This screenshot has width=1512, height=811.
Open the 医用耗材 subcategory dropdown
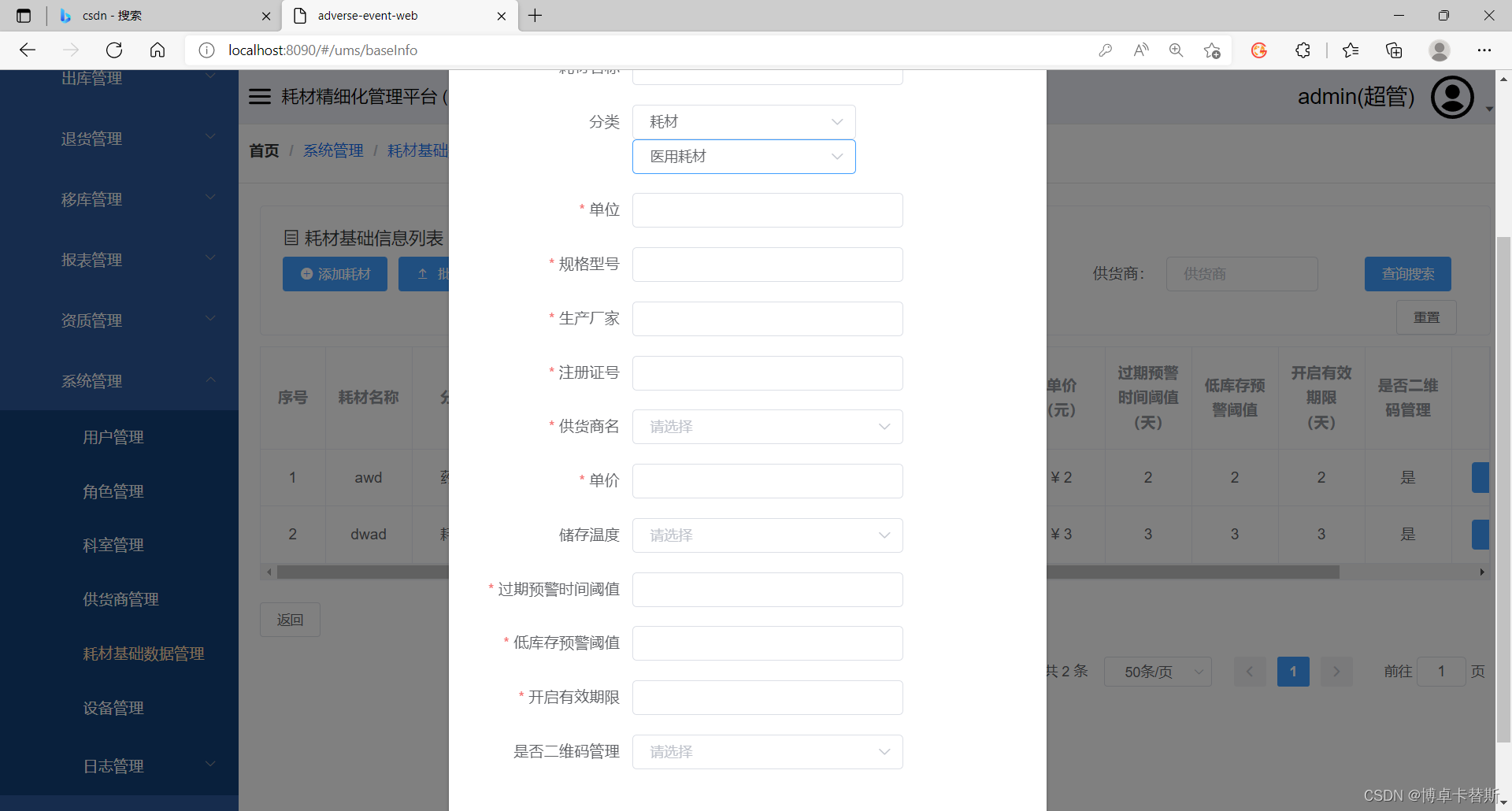coord(743,157)
